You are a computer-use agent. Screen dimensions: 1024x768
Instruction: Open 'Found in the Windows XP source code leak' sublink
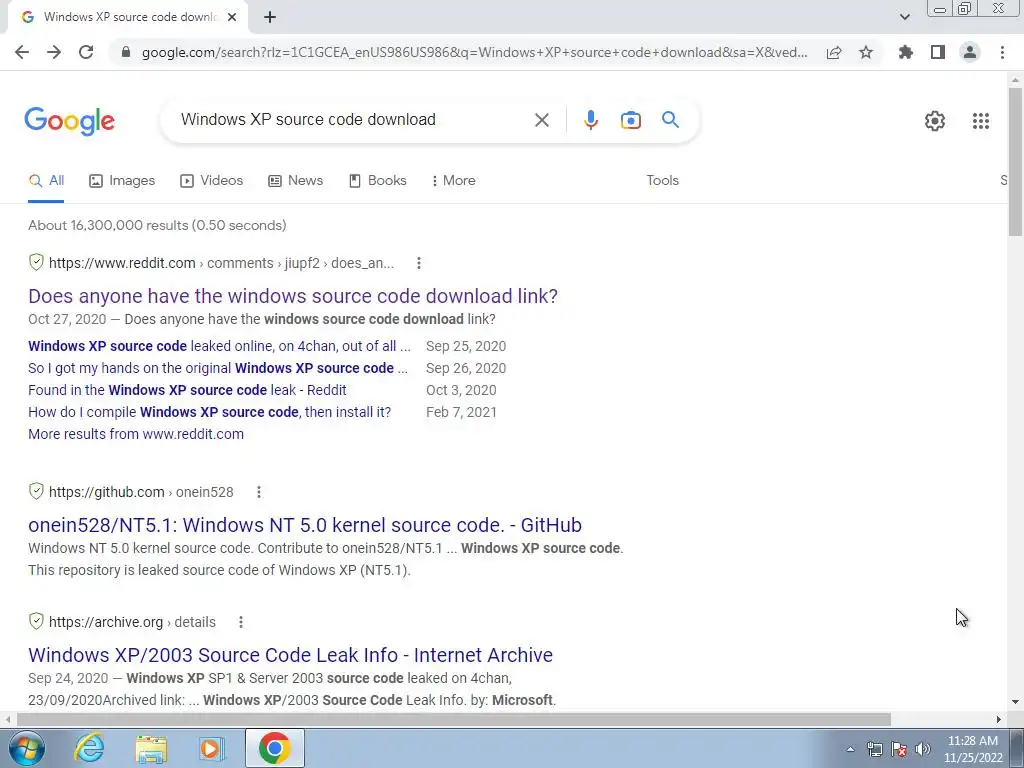pos(187,391)
